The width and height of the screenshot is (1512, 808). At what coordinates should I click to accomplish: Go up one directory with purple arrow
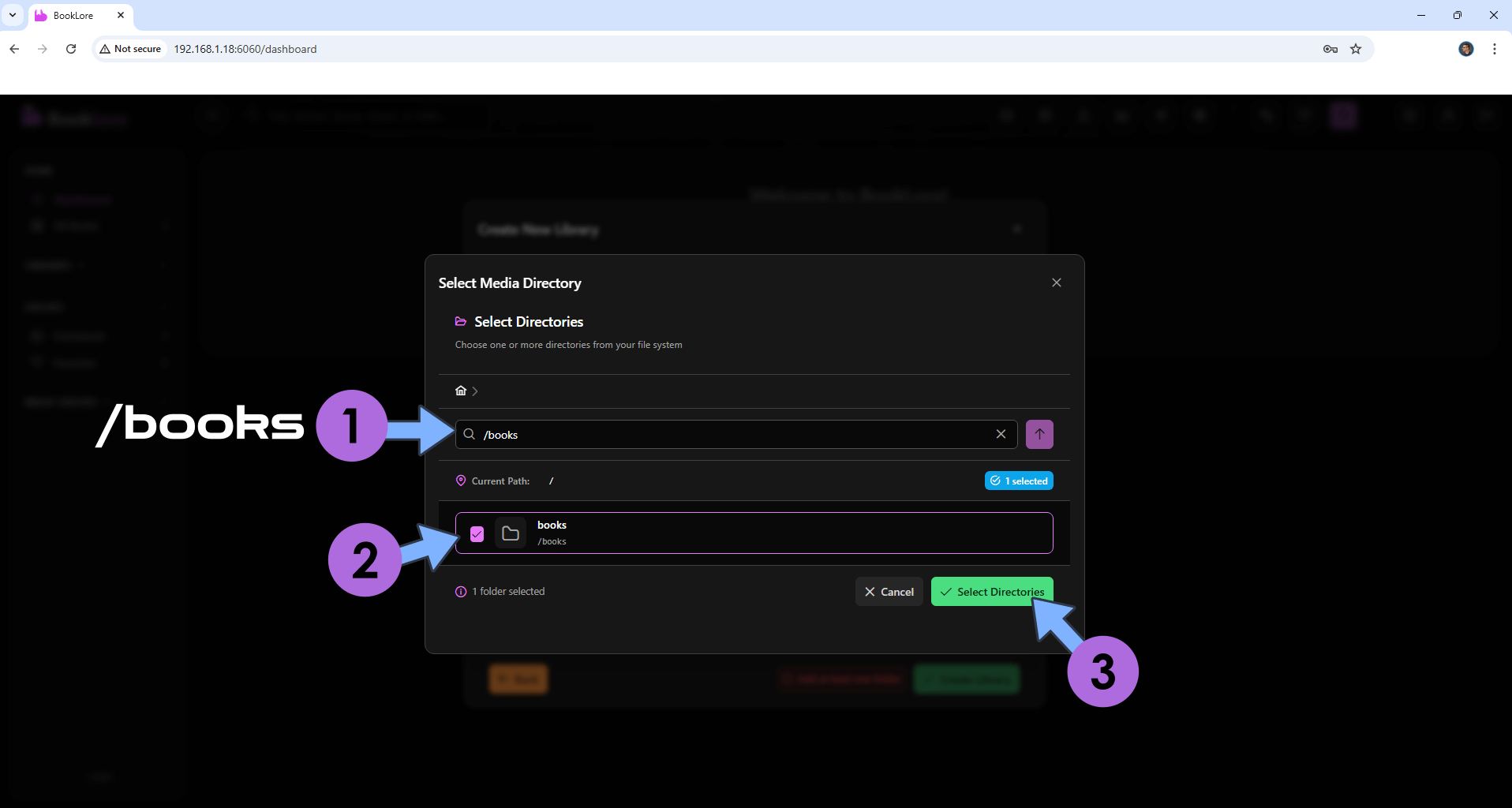tap(1039, 434)
